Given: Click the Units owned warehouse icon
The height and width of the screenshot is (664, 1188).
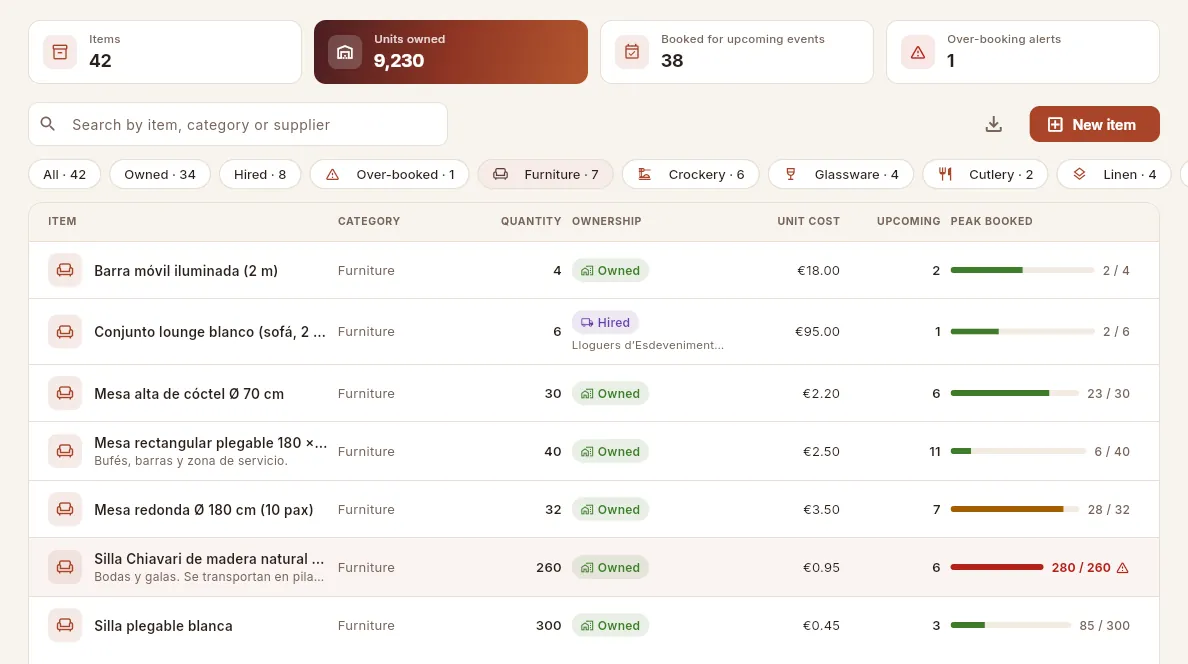Looking at the screenshot, I should click(x=345, y=52).
